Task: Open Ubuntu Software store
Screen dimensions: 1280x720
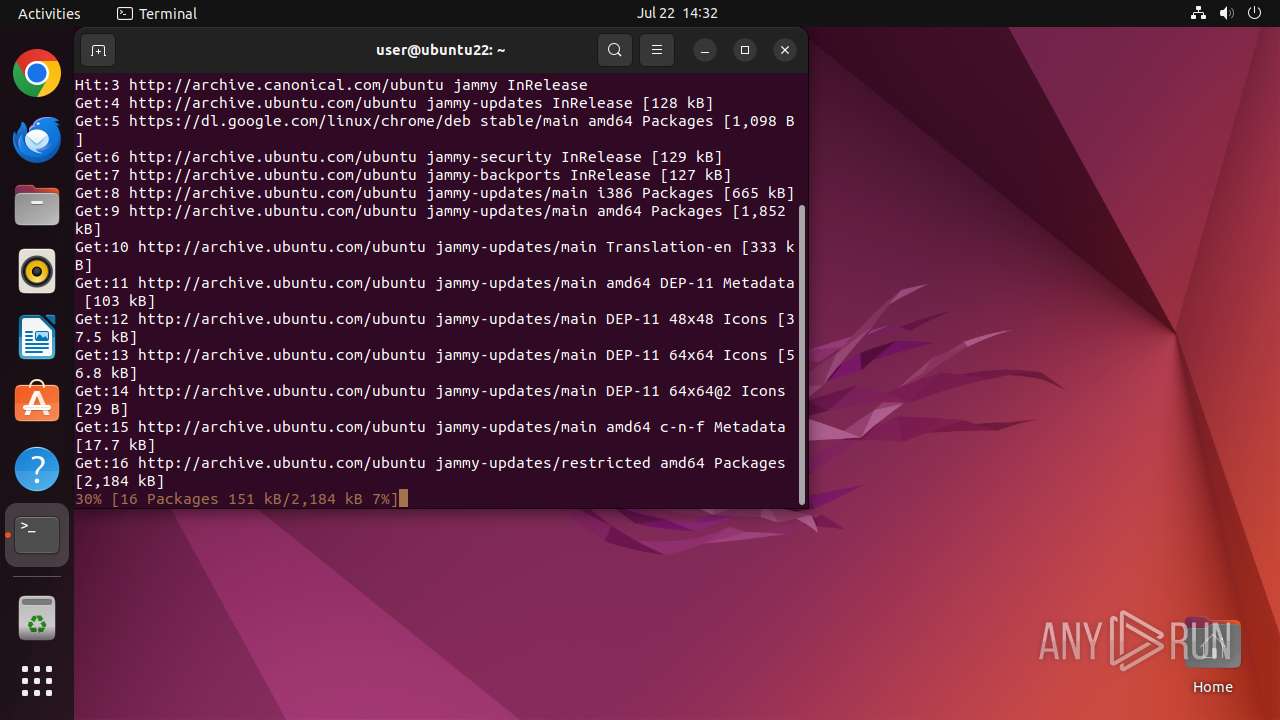Action: coord(37,403)
